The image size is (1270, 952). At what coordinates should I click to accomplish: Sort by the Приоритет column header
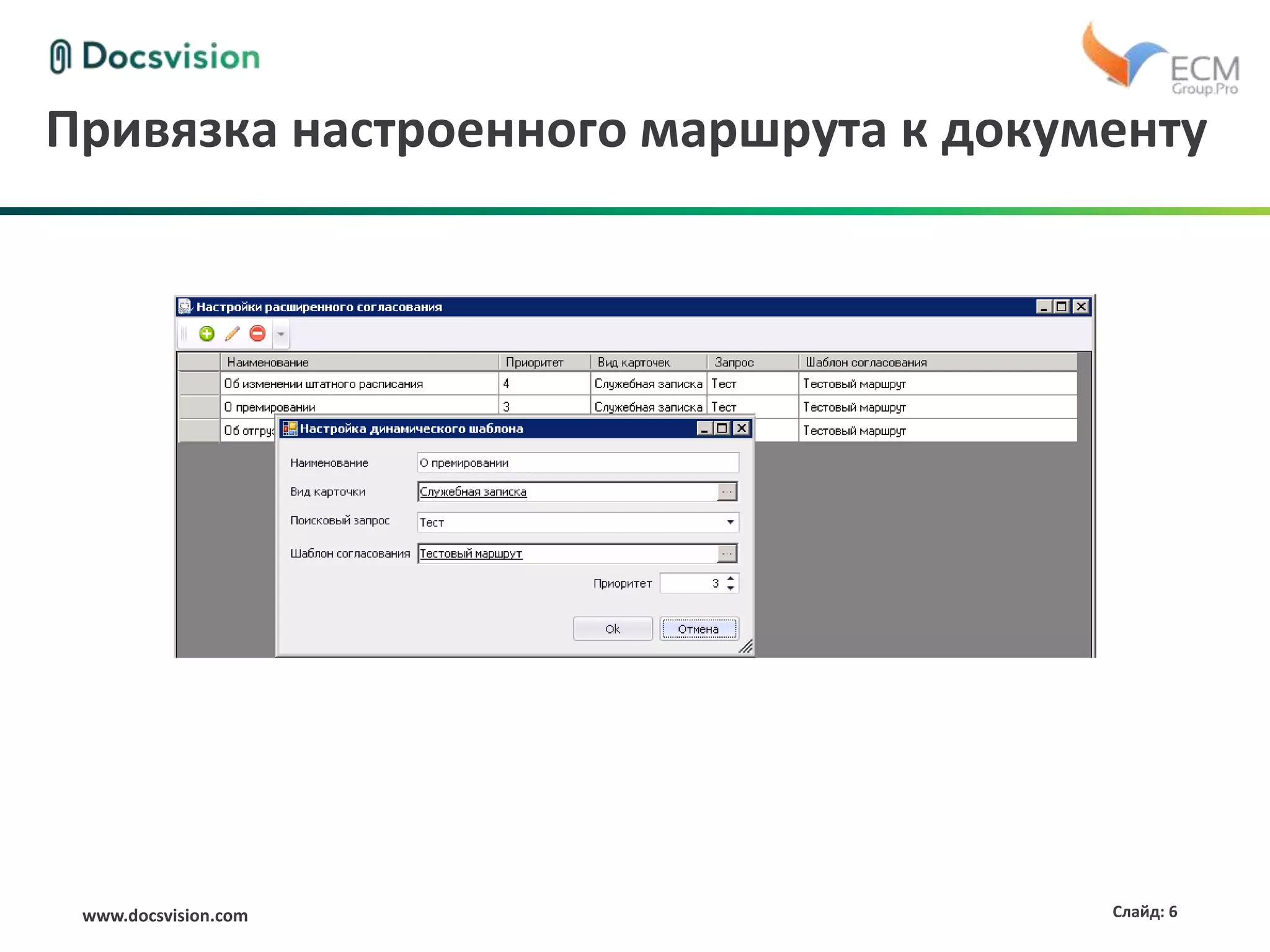pos(545,362)
